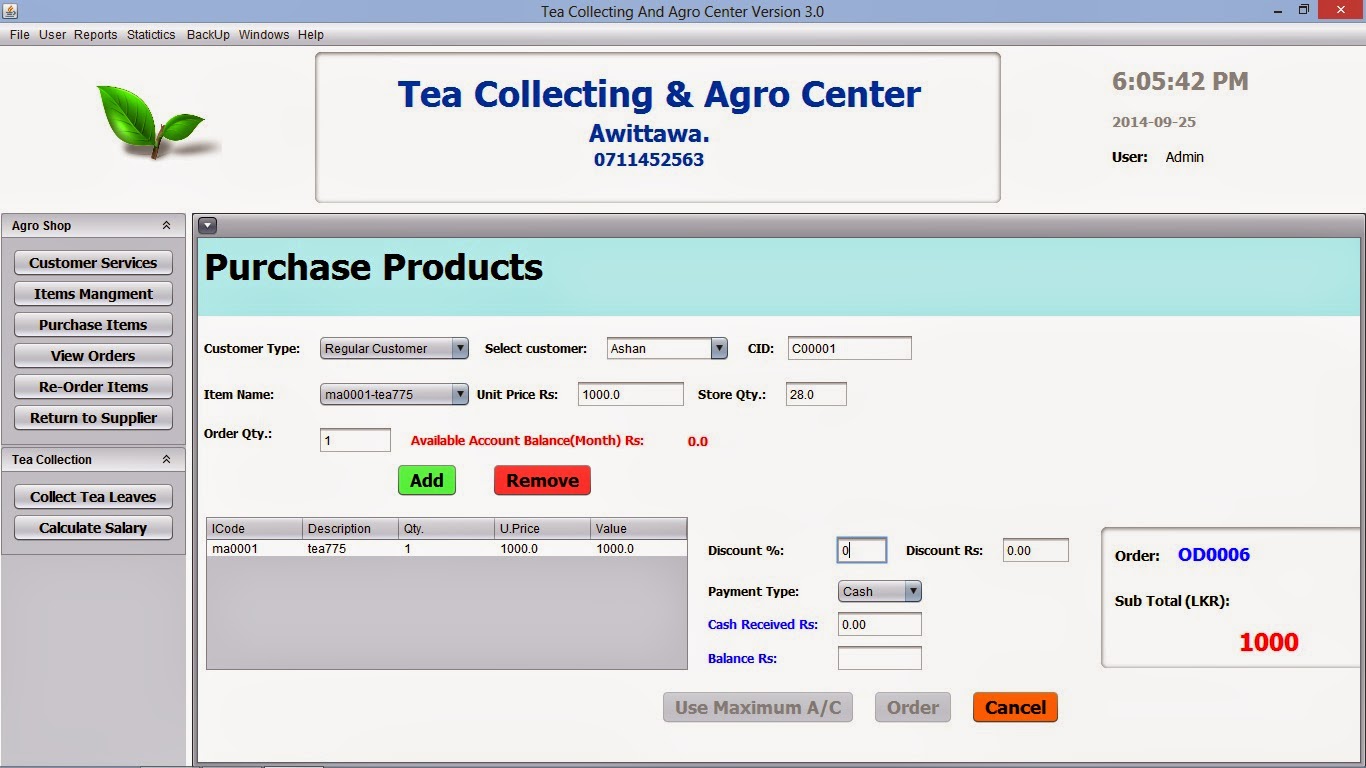
Task: Click the Remove button
Action: pos(541,480)
